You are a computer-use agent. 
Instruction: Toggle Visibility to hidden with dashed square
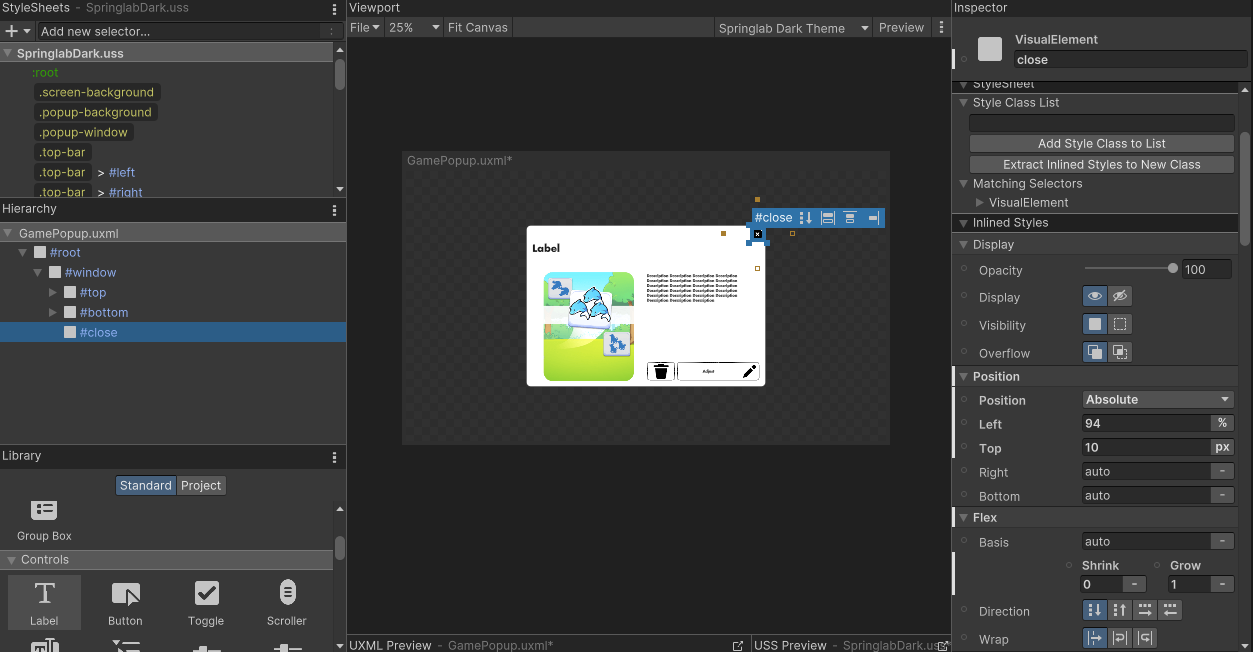tap(1120, 324)
